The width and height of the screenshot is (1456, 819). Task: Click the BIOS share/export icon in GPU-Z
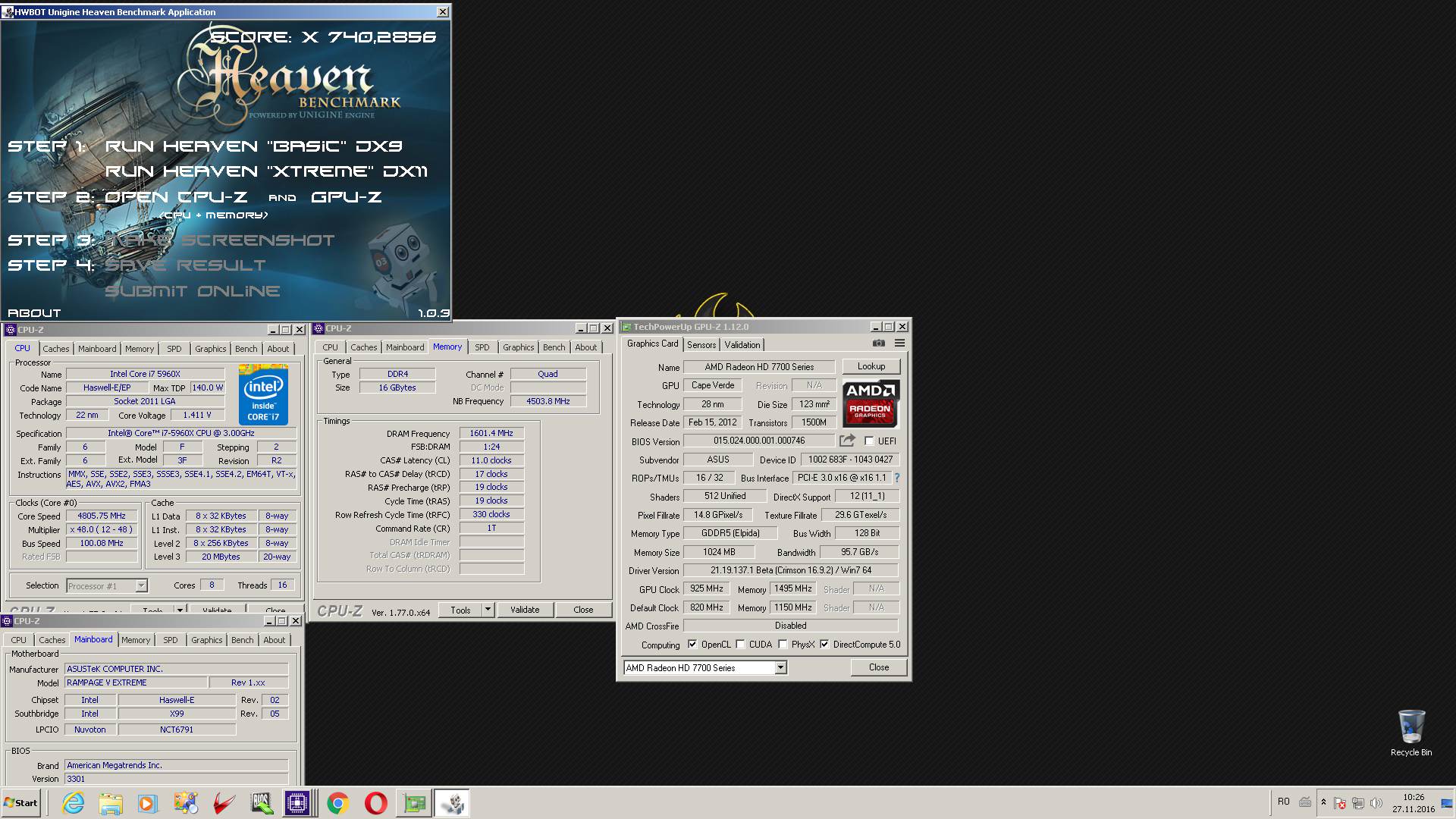pyautogui.click(x=847, y=441)
